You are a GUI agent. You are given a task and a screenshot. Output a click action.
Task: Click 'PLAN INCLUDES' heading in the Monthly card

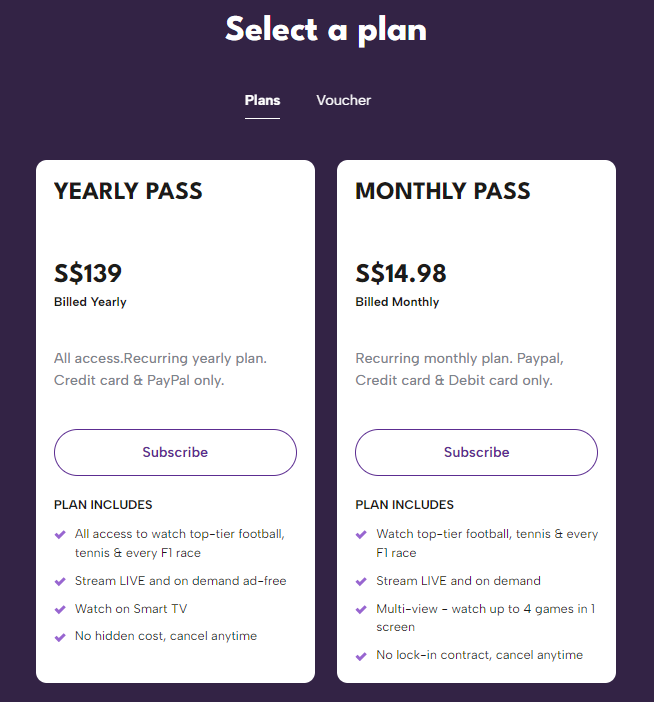(404, 505)
